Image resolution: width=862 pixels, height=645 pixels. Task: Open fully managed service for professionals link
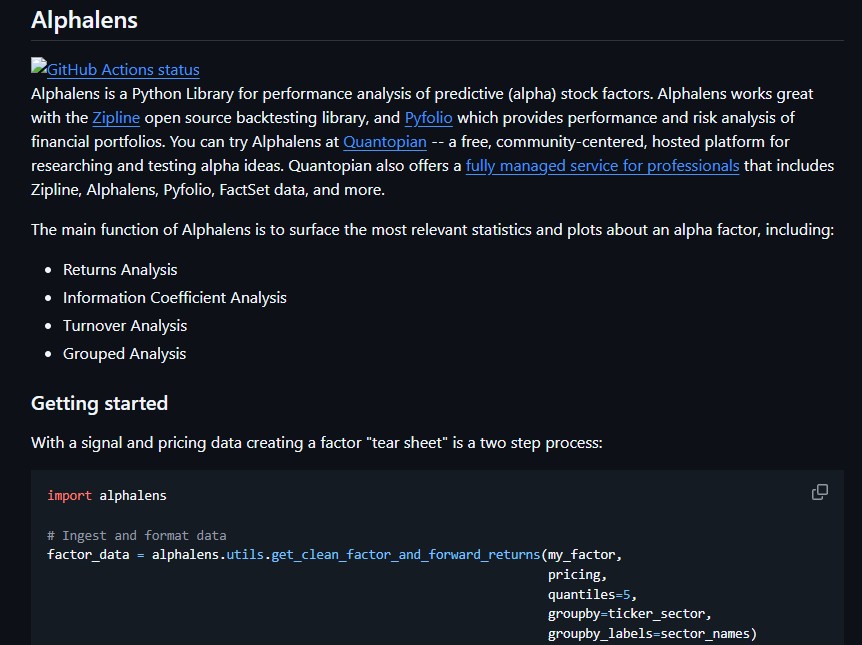602,166
